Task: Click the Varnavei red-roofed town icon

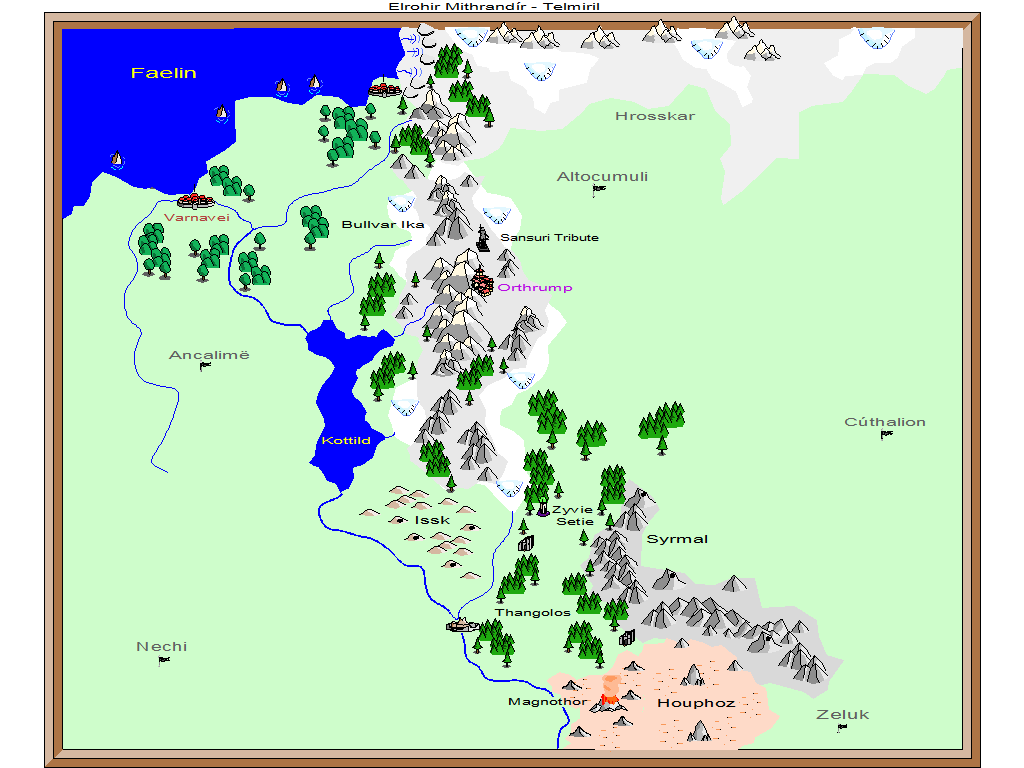Action: (195, 200)
